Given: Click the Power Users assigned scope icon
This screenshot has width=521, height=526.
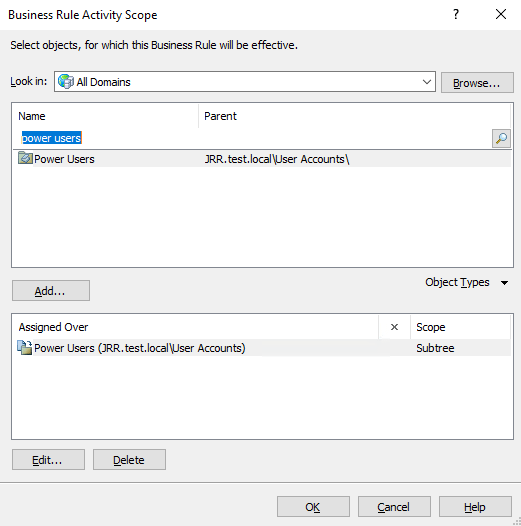Looking at the screenshot, I should pos(24,348).
